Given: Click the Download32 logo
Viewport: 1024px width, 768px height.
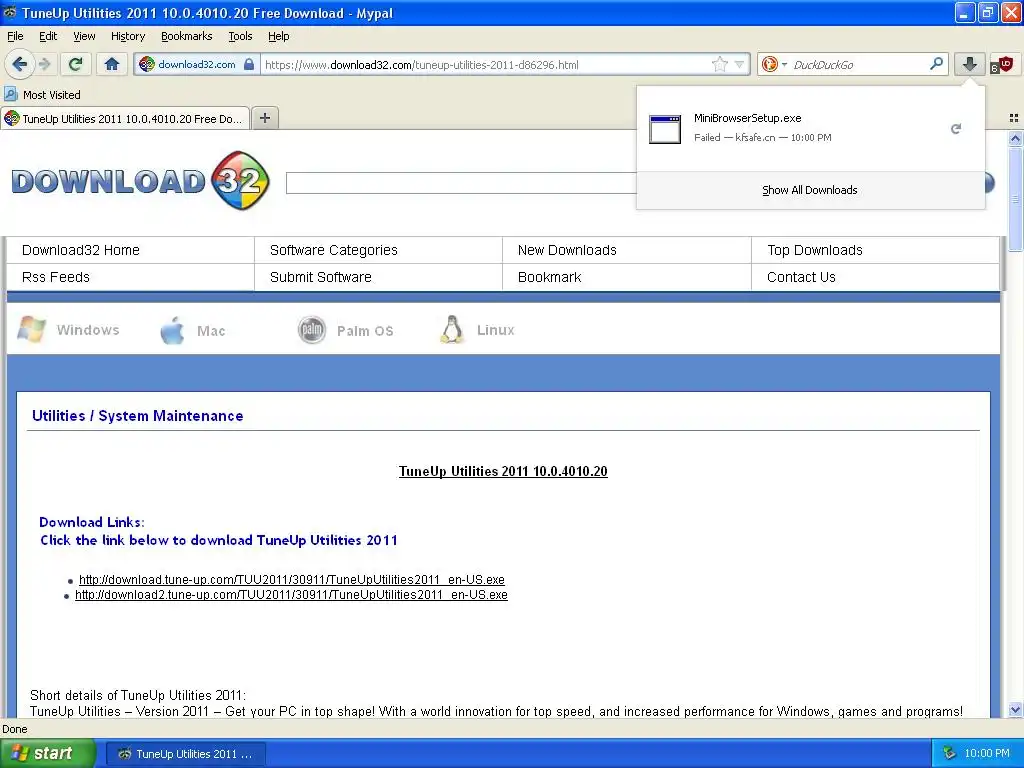Looking at the screenshot, I should pos(140,180).
